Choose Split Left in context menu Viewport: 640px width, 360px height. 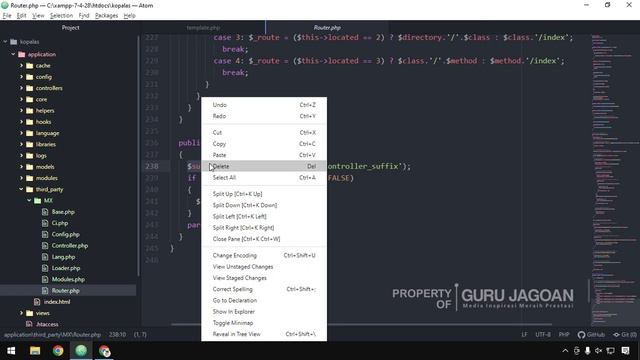pos(264,217)
